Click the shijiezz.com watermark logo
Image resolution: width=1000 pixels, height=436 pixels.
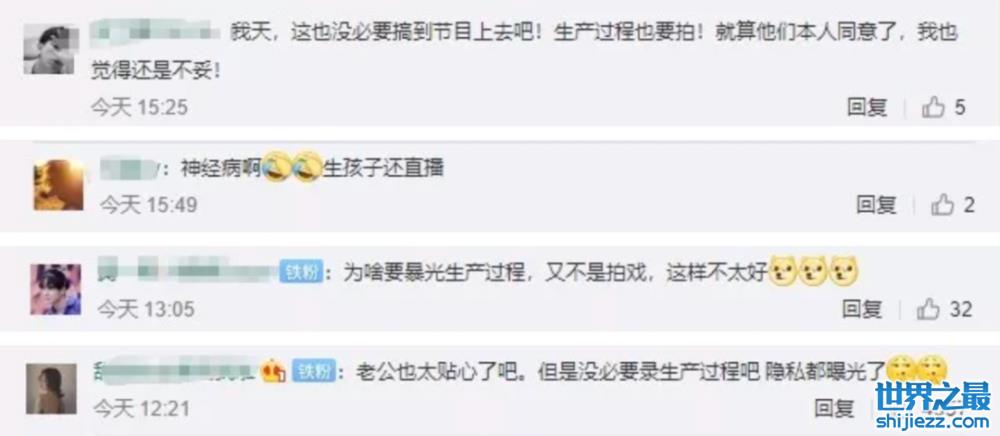[937, 405]
